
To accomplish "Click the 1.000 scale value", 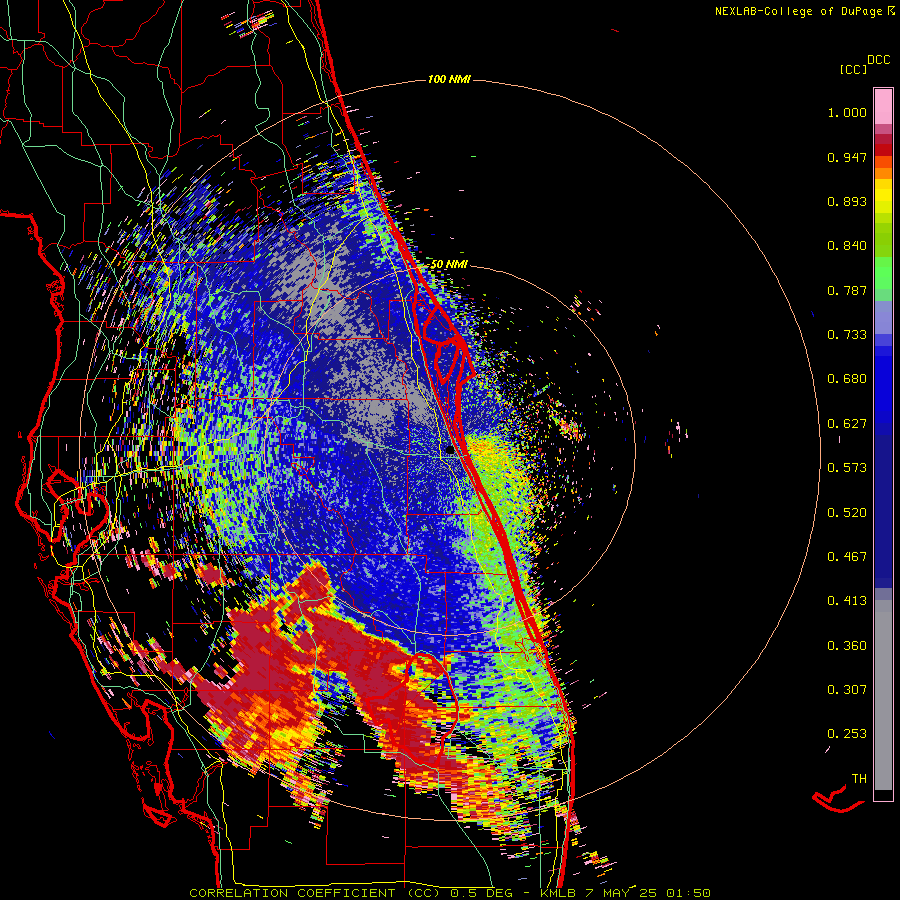I will coord(847,112).
